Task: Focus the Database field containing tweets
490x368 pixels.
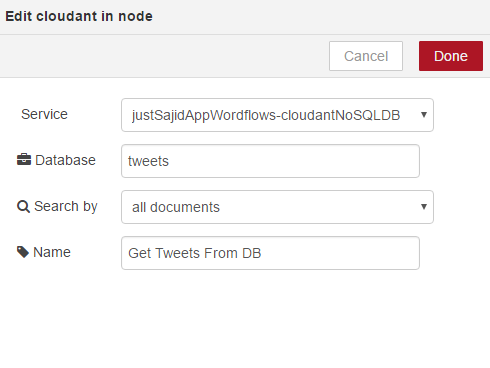Action: point(270,161)
